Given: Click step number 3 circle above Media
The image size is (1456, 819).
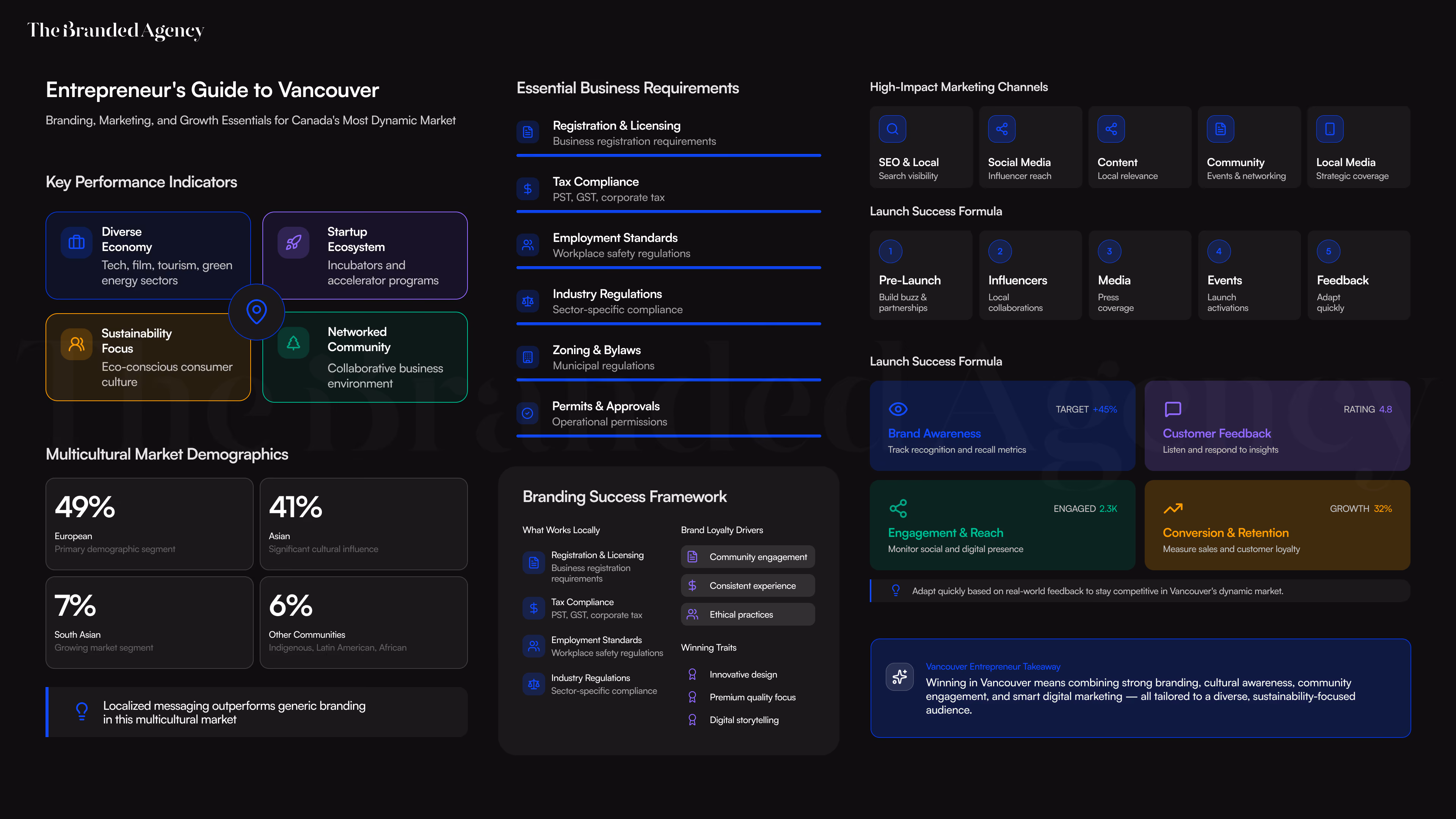Looking at the screenshot, I should [1109, 251].
